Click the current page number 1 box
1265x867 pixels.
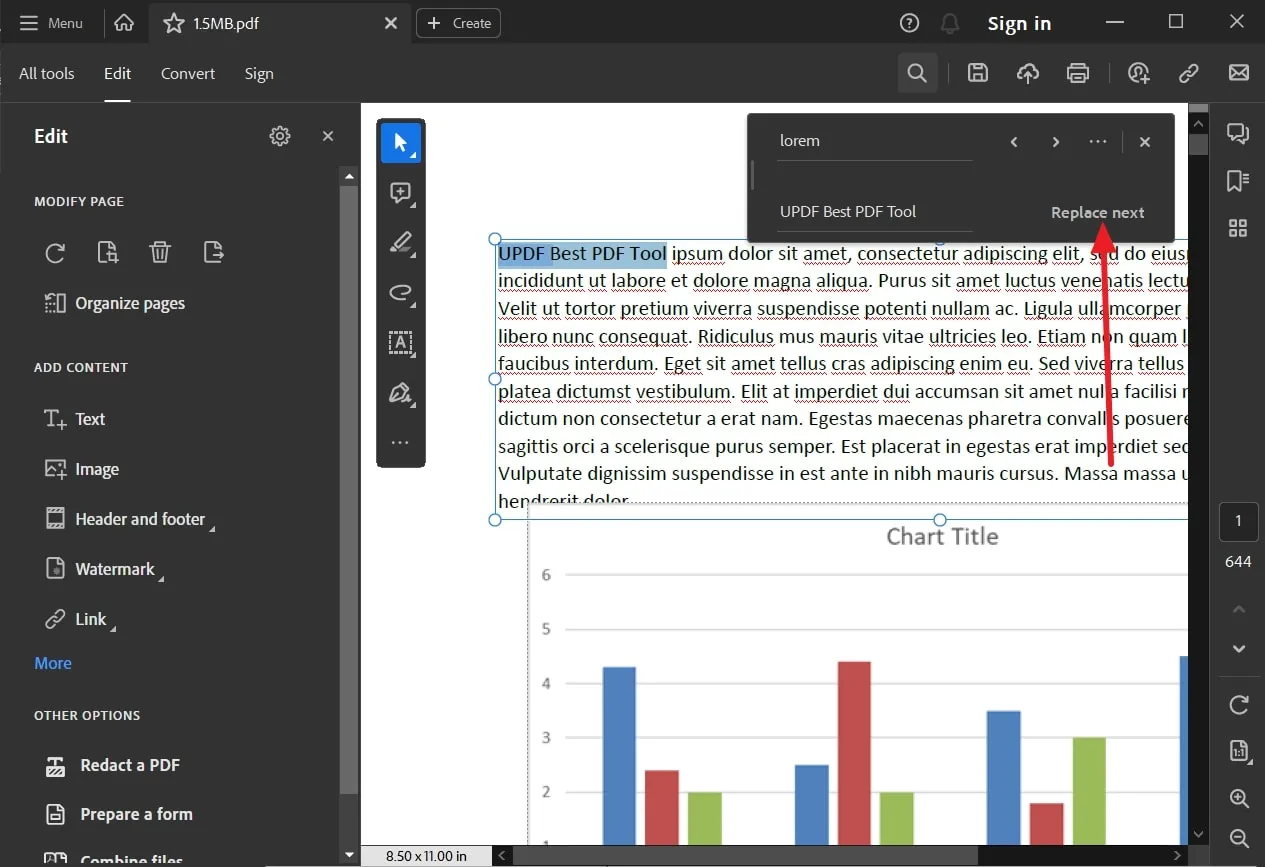click(x=1238, y=521)
